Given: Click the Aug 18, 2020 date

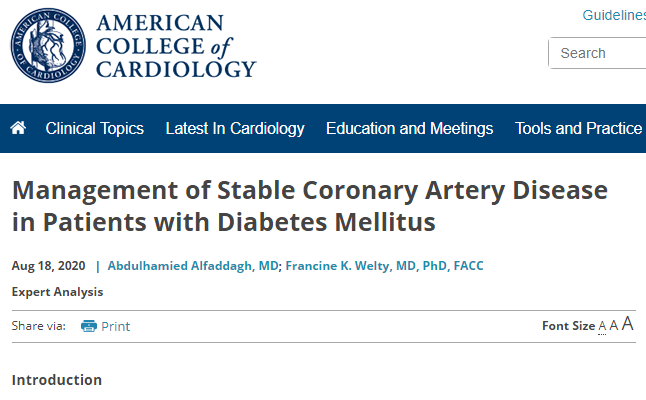Looking at the screenshot, I should tap(49, 266).
